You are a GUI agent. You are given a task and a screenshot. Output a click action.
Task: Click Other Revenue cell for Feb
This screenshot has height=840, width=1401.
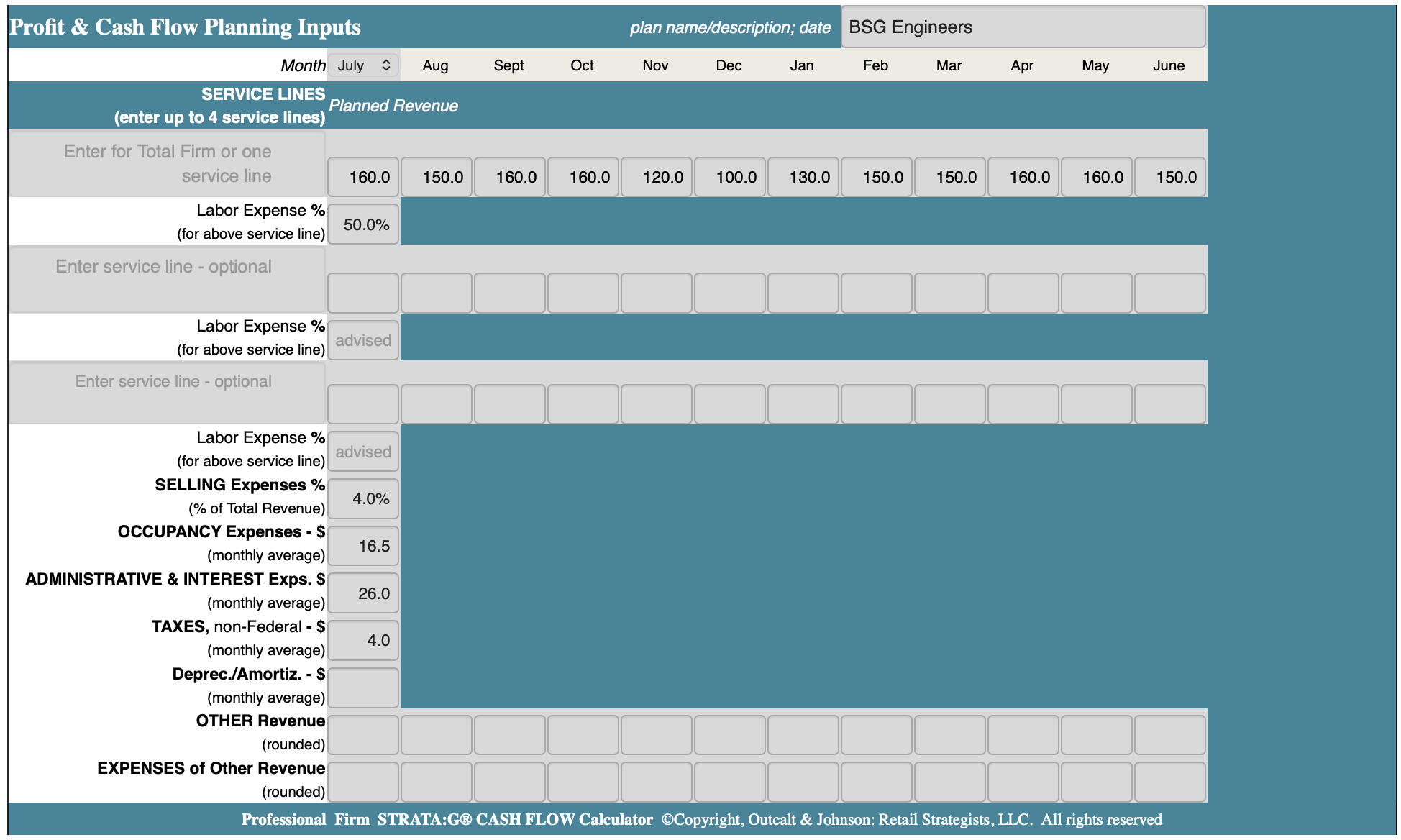pos(877,735)
